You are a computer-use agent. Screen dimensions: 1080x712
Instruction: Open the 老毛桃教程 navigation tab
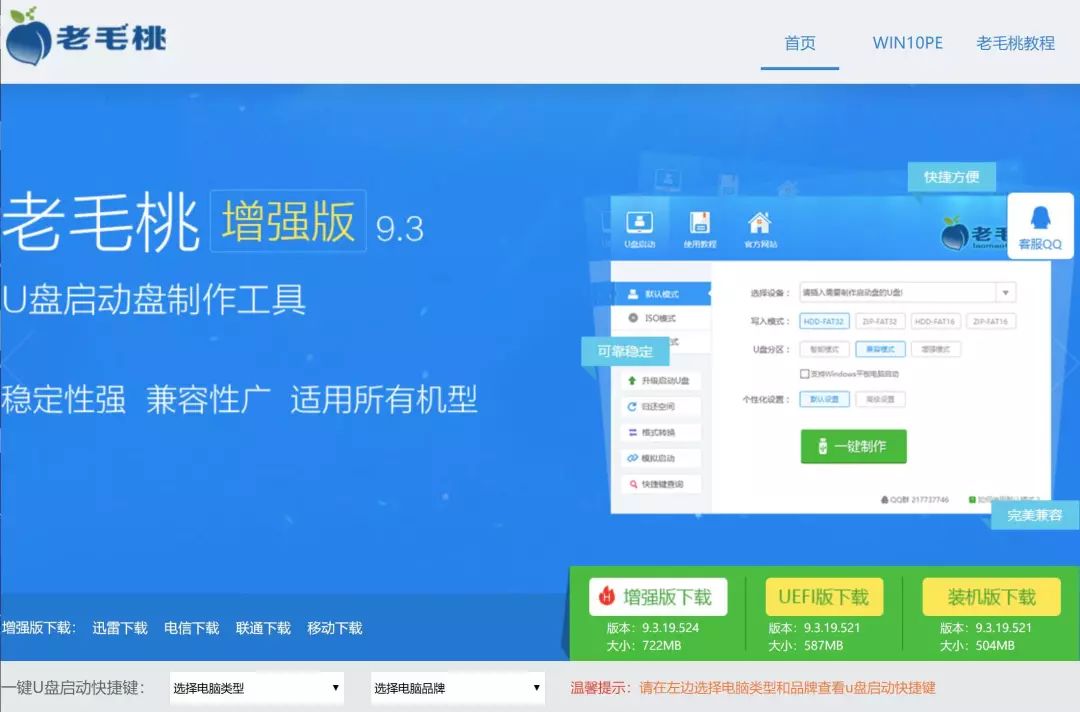pos(1015,43)
